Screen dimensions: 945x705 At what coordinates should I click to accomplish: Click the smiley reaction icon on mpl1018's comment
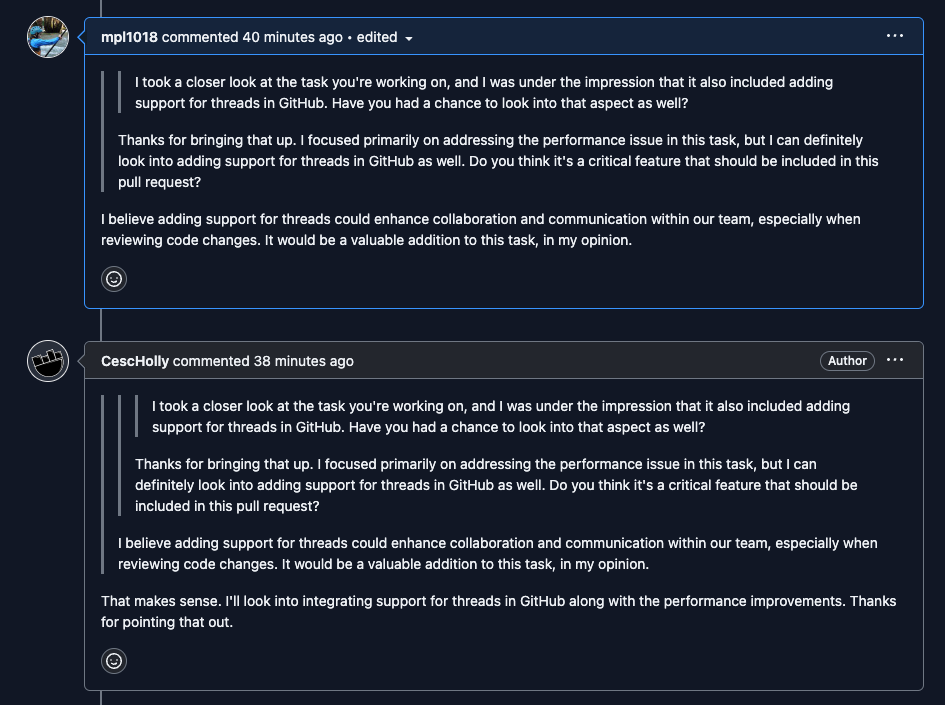pos(113,279)
